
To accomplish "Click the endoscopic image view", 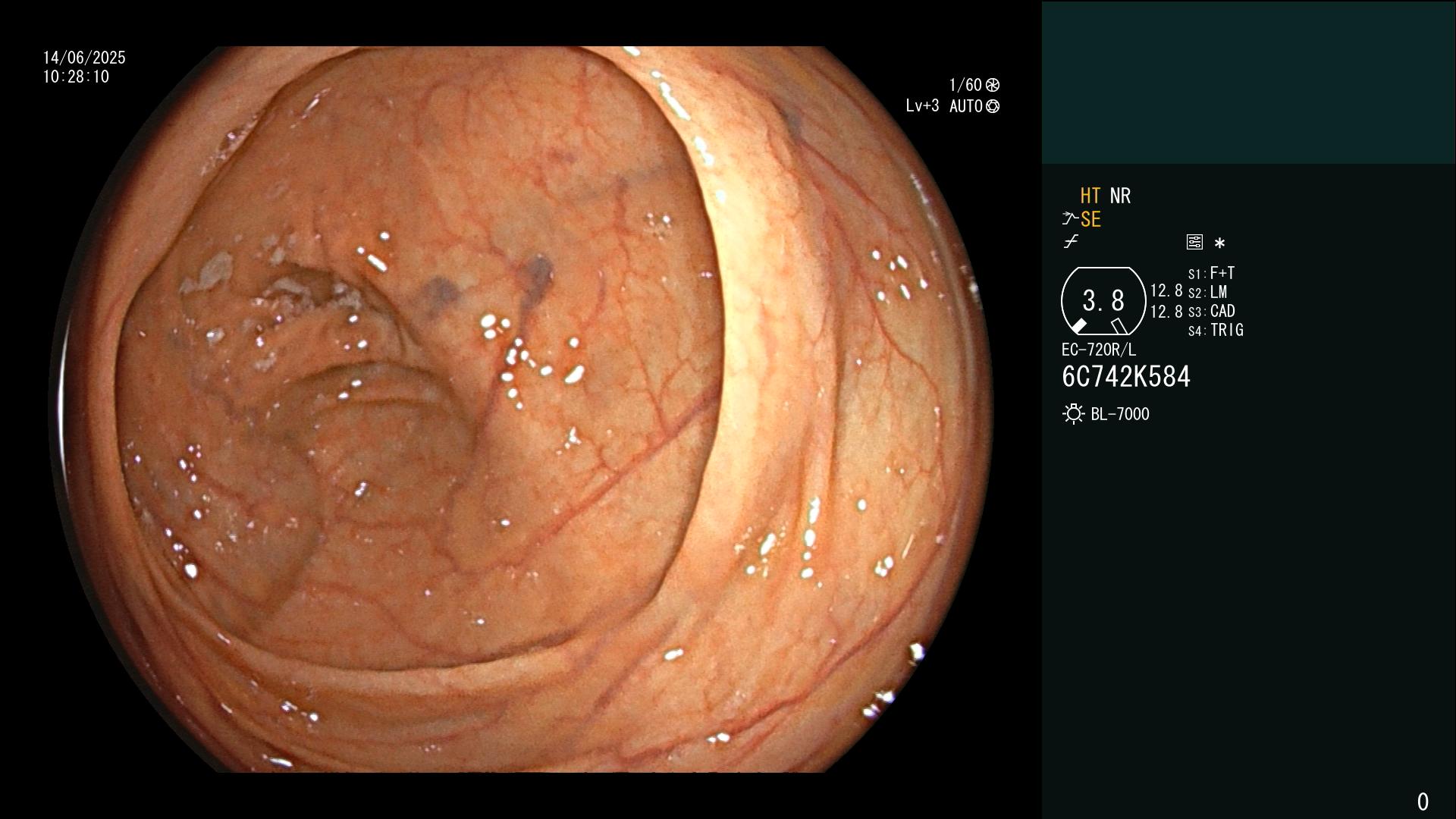I will (522, 409).
